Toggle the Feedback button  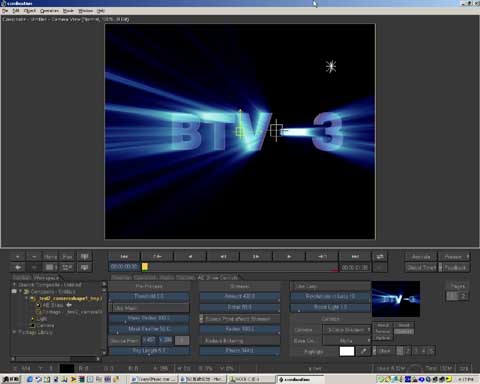454,267
